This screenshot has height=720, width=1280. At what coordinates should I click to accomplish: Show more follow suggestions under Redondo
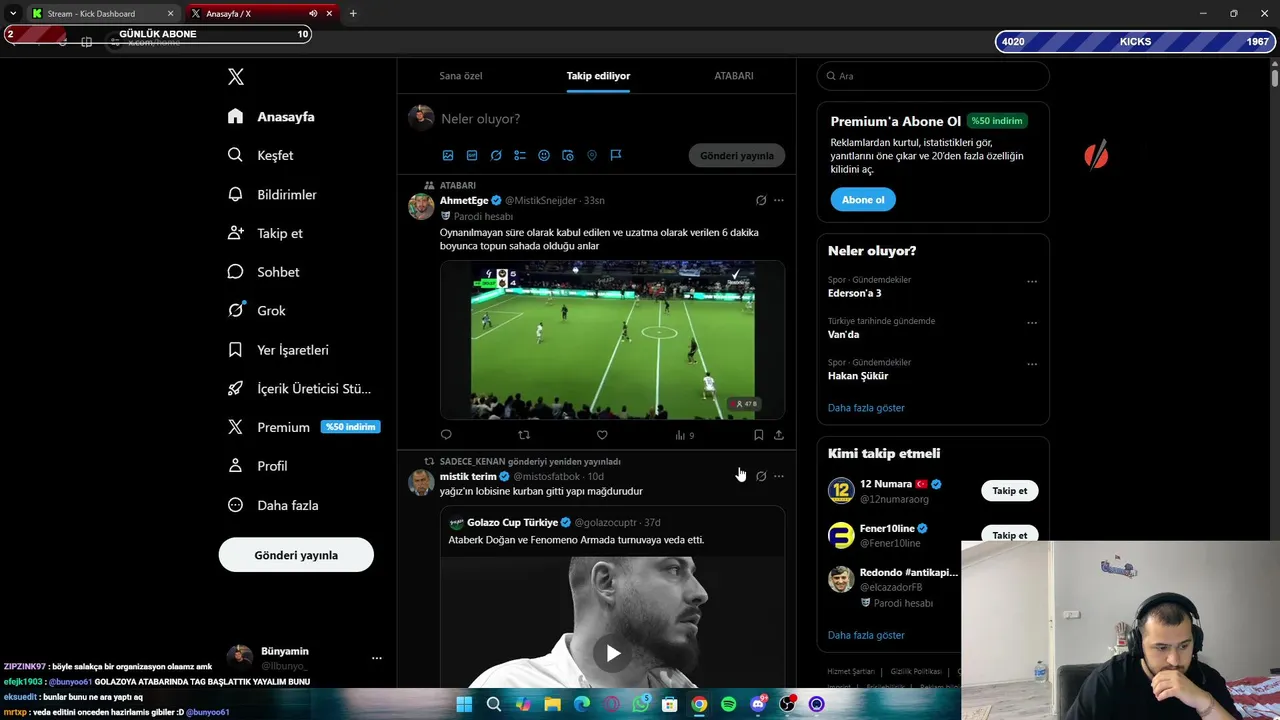pos(866,635)
